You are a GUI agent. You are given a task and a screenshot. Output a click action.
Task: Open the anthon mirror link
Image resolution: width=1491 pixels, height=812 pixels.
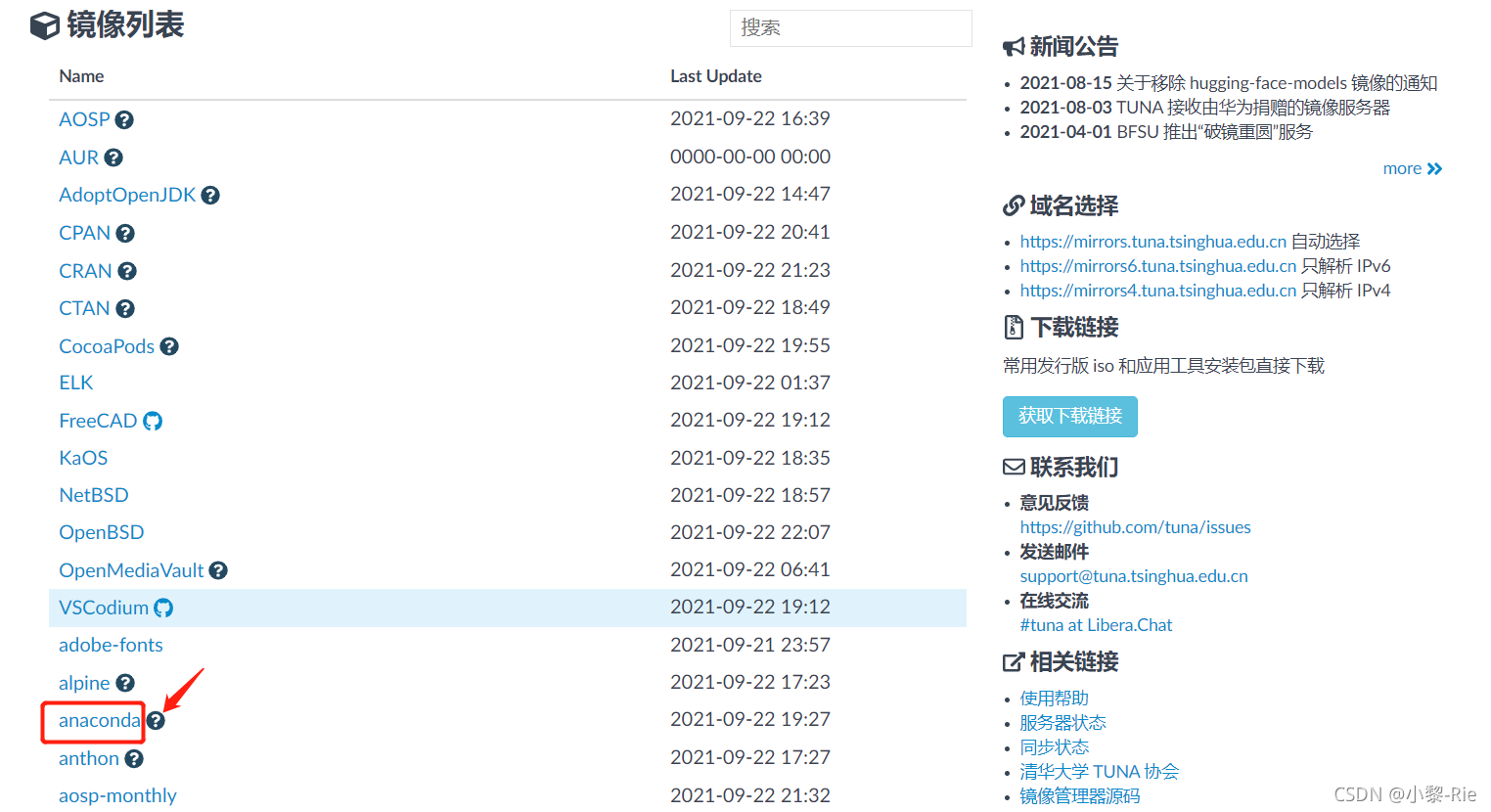tap(89, 758)
